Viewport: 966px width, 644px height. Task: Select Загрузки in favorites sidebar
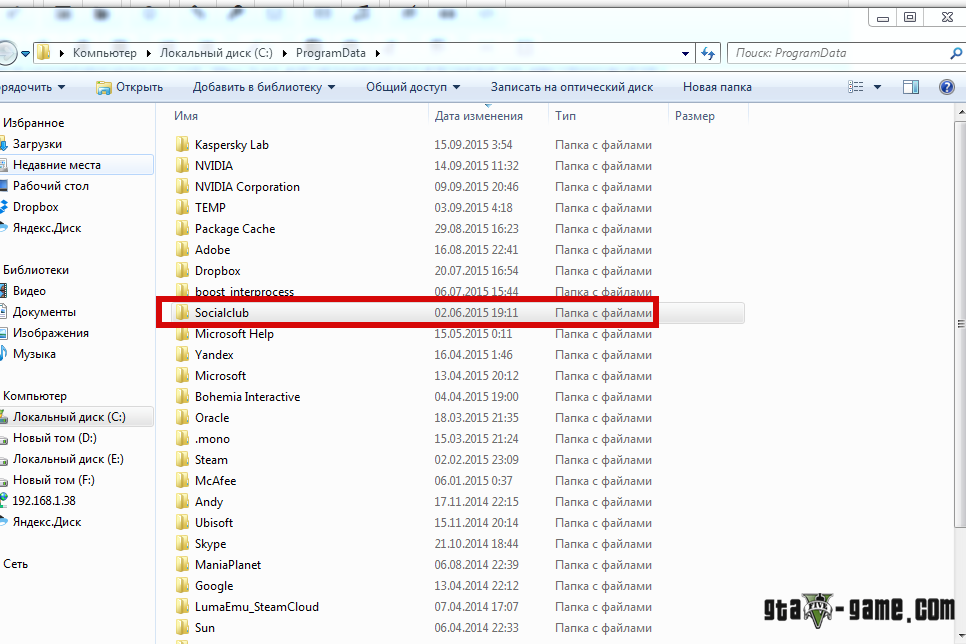click(x=38, y=144)
